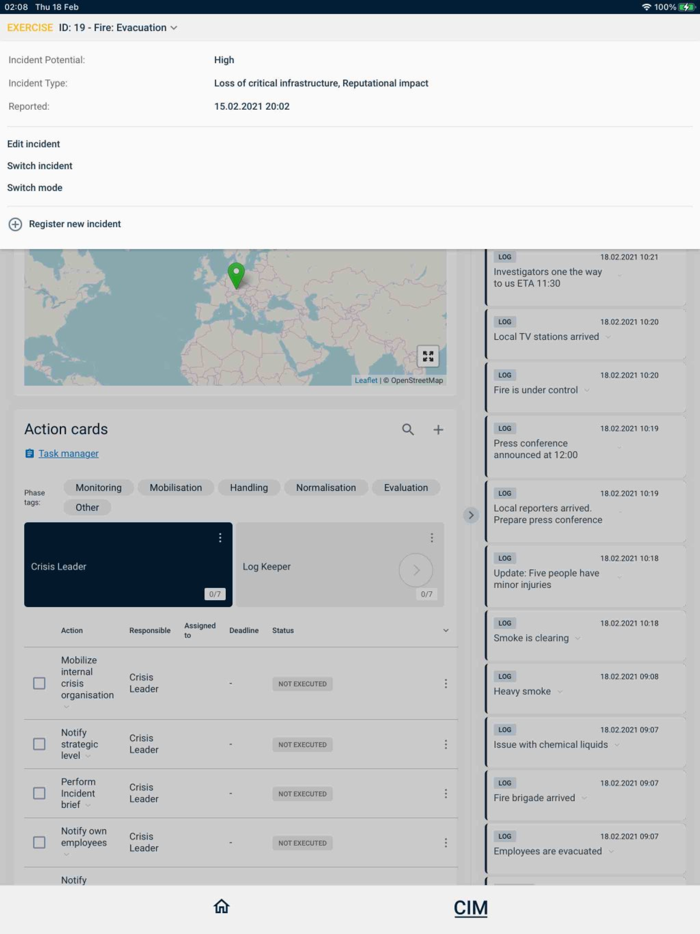This screenshot has height=934, width=700.
Task: Check battery status icon in status bar
Action: pos(687,7)
